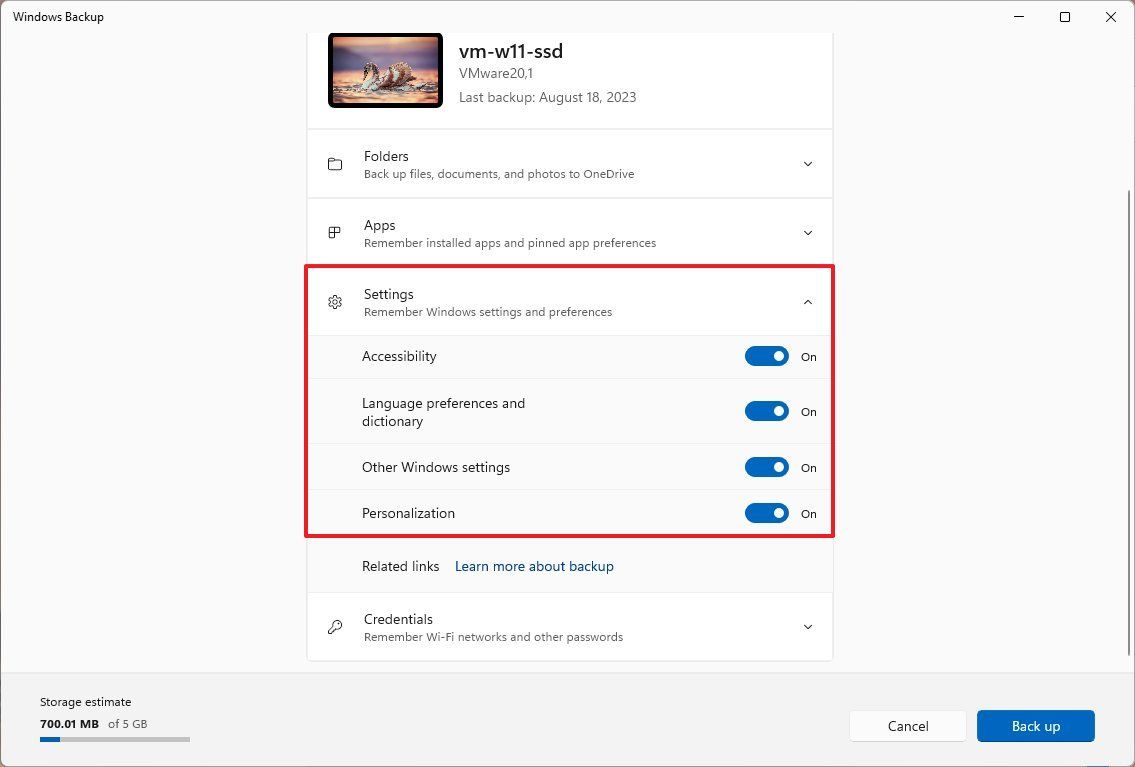
Task: Click the Settings gear icon
Action: pos(335,301)
